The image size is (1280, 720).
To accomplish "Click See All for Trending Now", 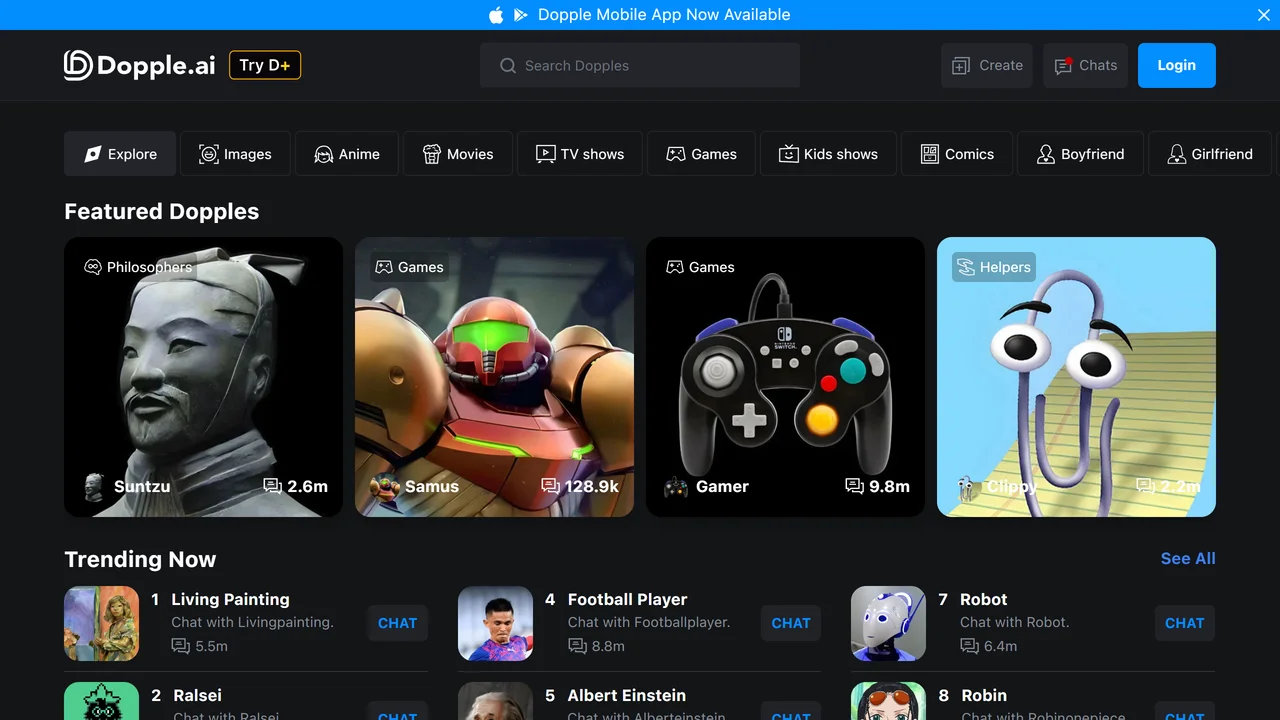I will point(1188,559).
